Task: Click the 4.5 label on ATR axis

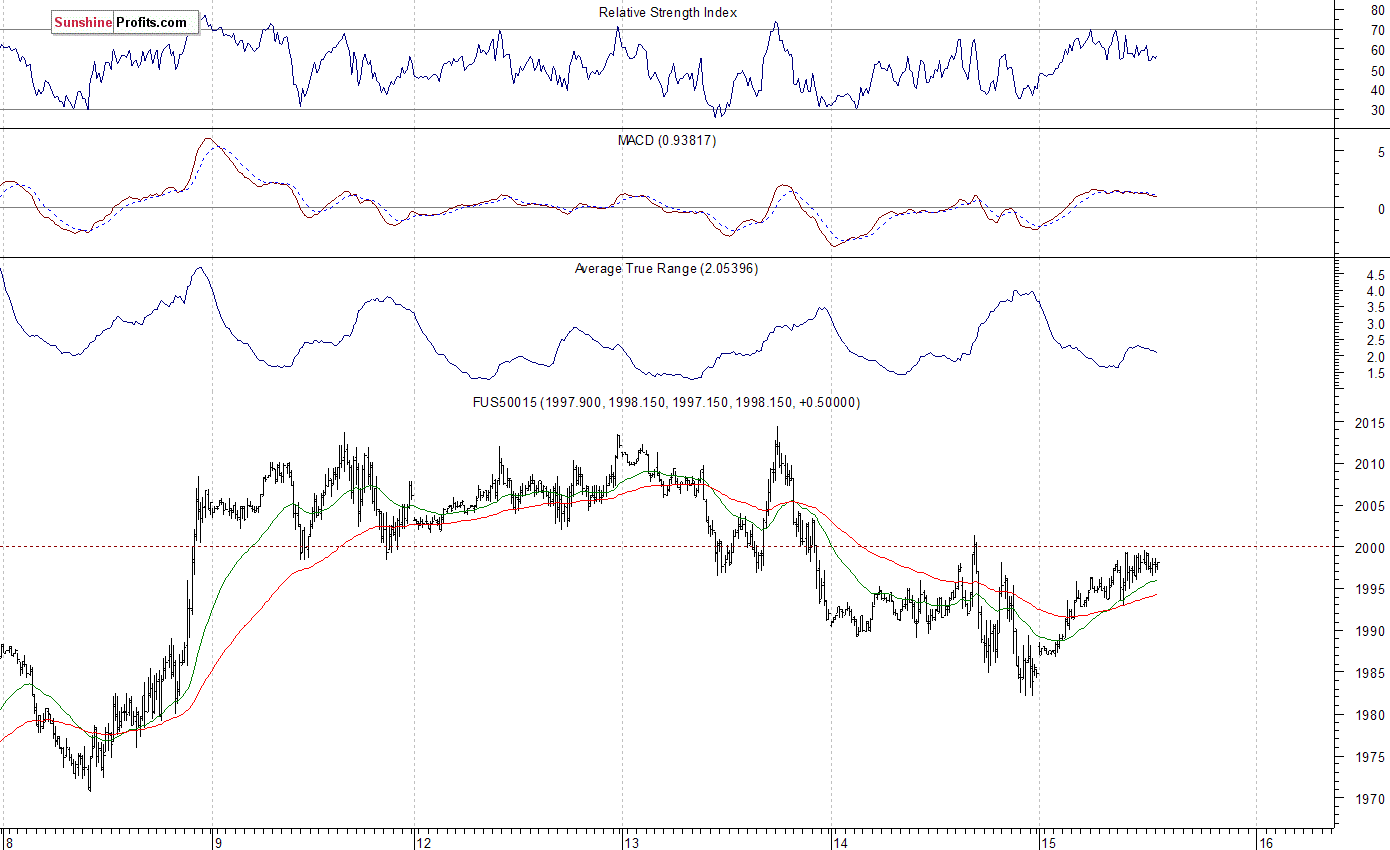Action: click(x=1376, y=275)
